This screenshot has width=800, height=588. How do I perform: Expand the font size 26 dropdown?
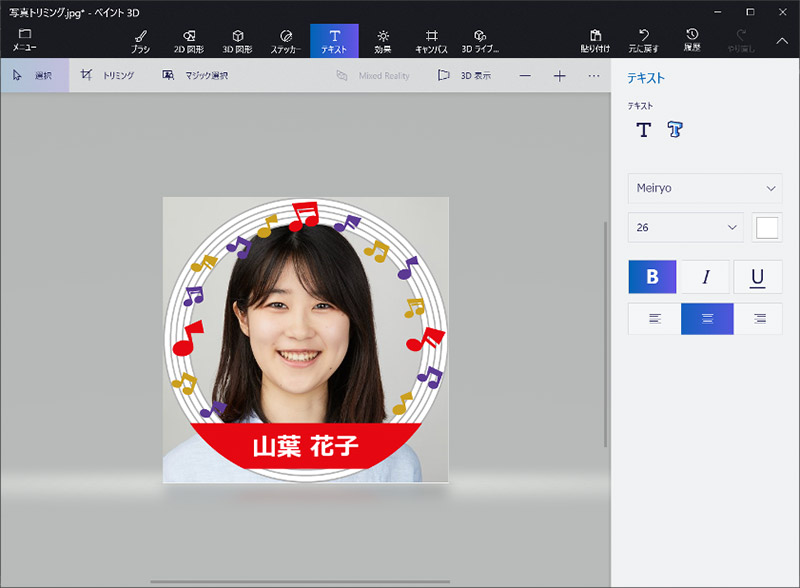(685, 227)
